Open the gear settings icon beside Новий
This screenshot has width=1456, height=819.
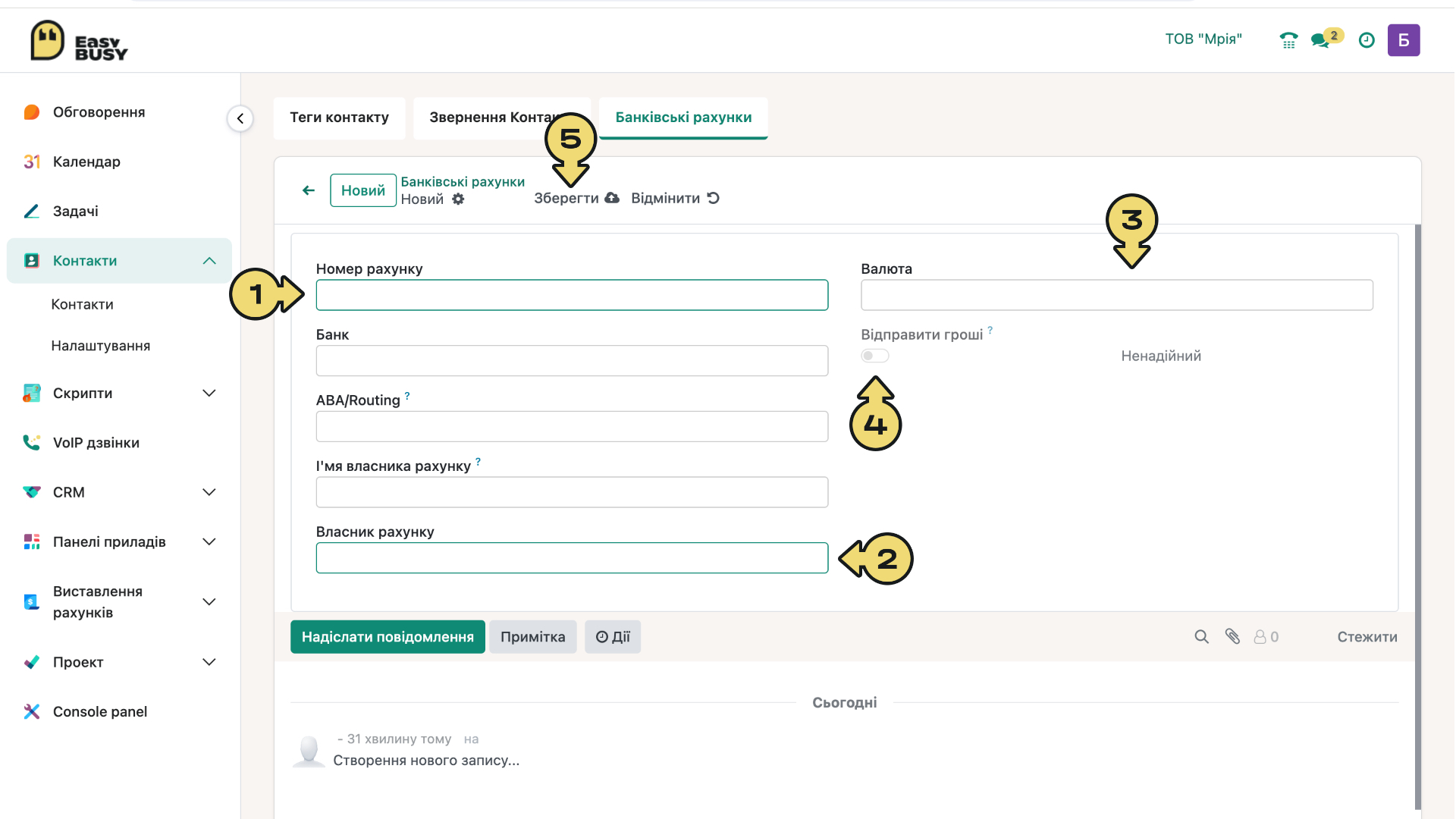458,199
